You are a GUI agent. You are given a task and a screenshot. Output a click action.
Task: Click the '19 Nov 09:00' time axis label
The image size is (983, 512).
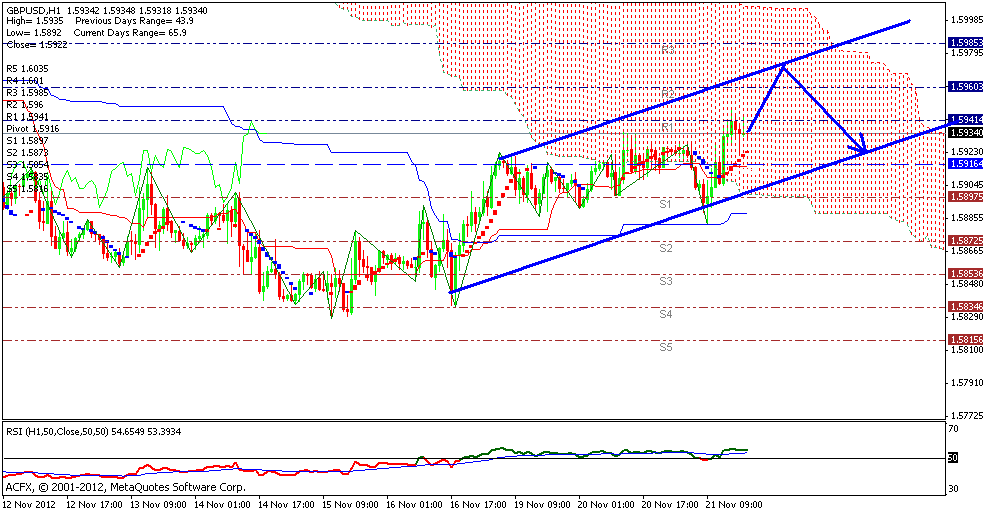pyautogui.click(x=543, y=504)
